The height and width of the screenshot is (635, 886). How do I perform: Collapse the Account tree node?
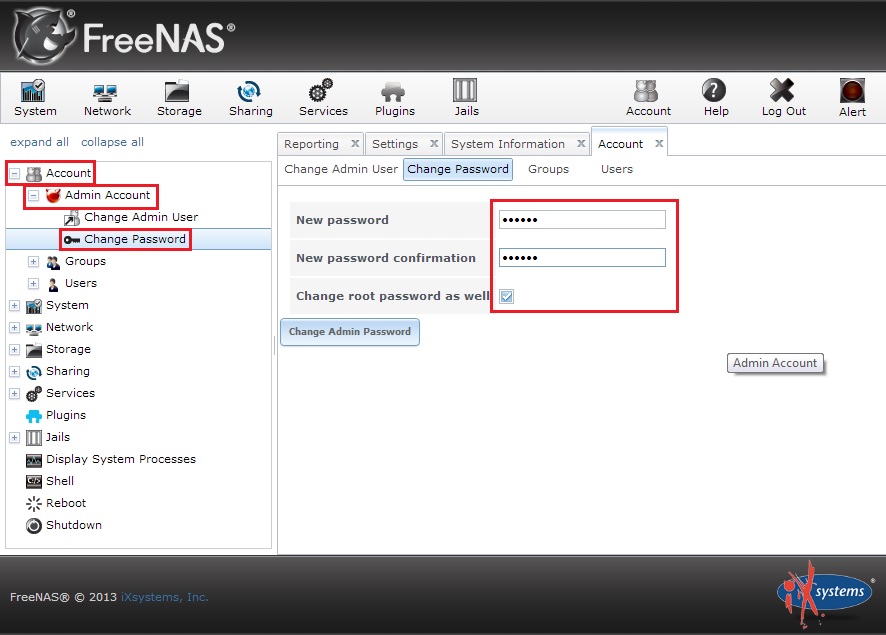(x=15, y=173)
